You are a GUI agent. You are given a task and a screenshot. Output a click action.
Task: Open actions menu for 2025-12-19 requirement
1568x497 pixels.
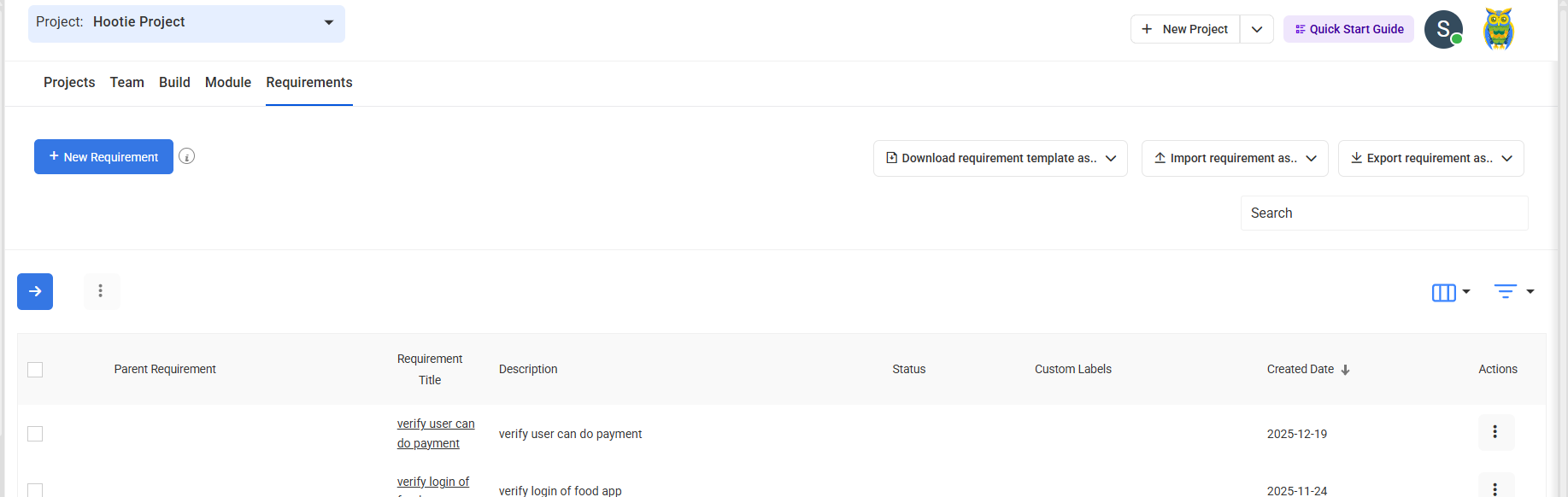point(1495,432)
